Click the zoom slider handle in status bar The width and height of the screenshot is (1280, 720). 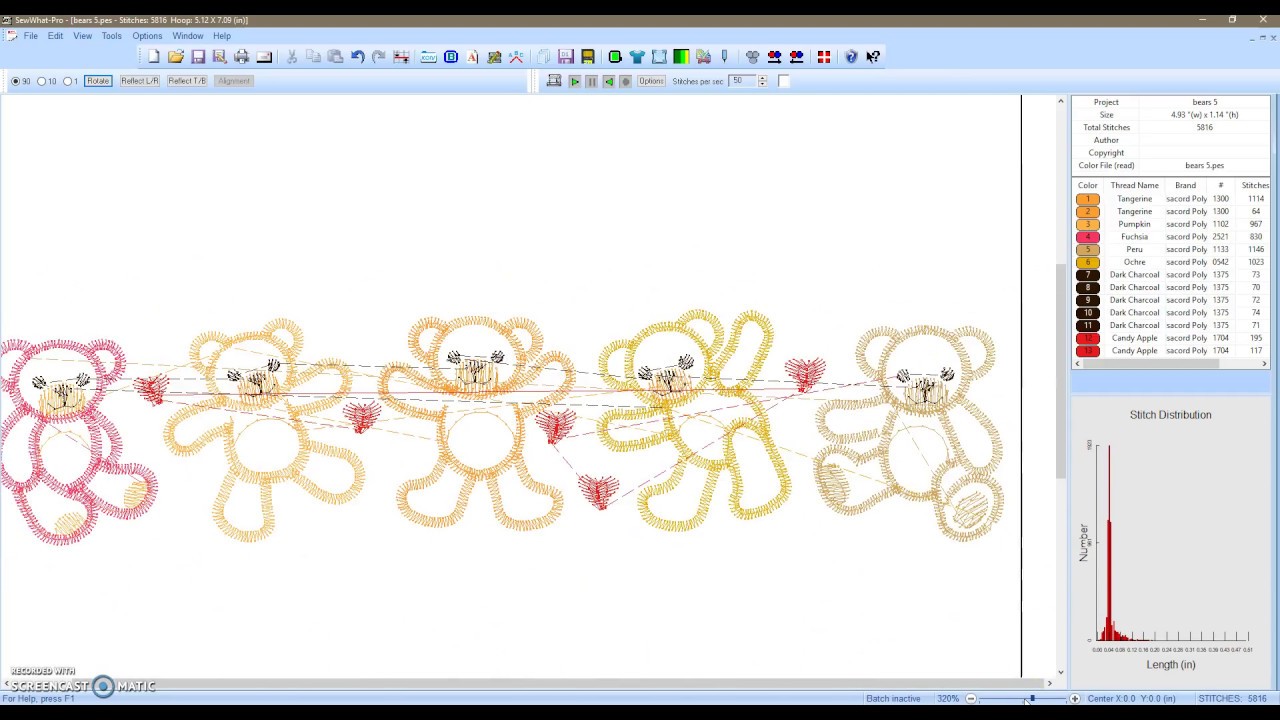coord(1032,699)
